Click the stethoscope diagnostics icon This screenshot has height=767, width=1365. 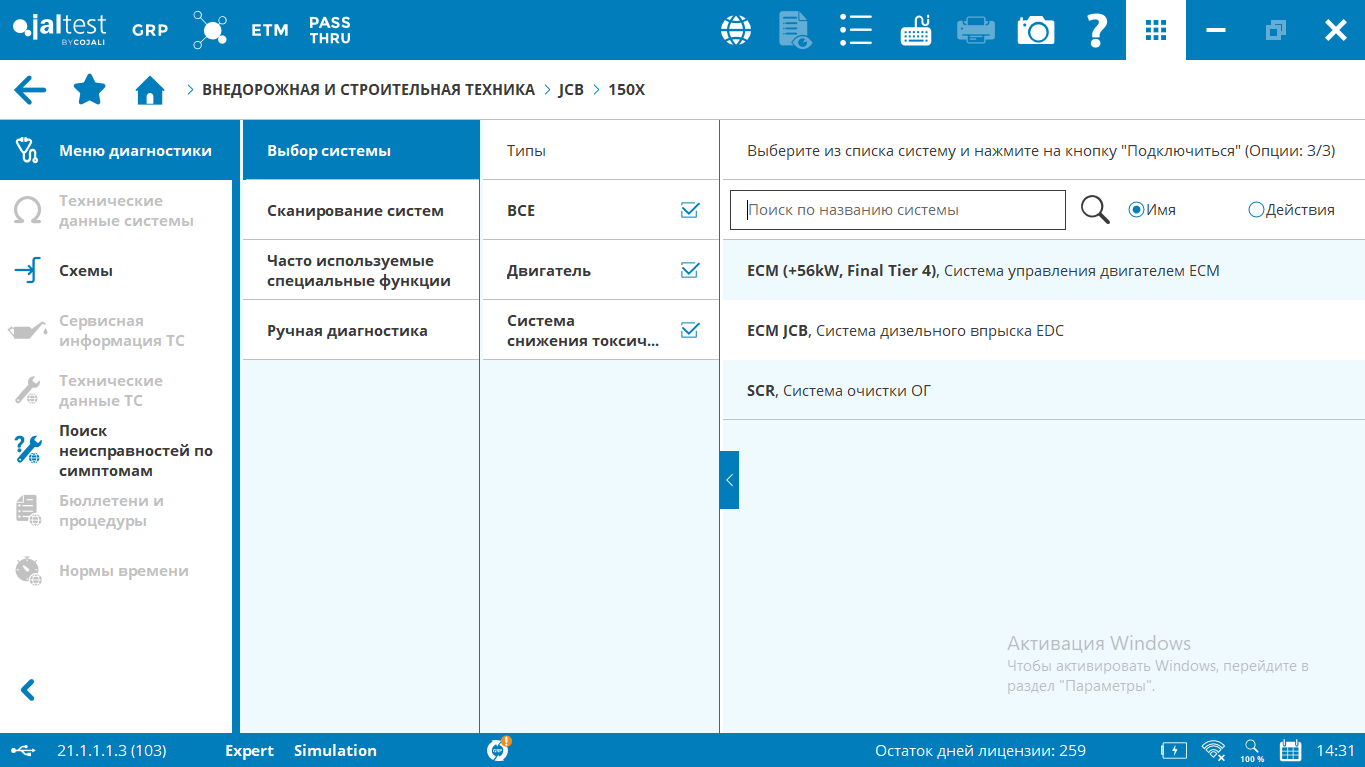[x=27, y=151]
